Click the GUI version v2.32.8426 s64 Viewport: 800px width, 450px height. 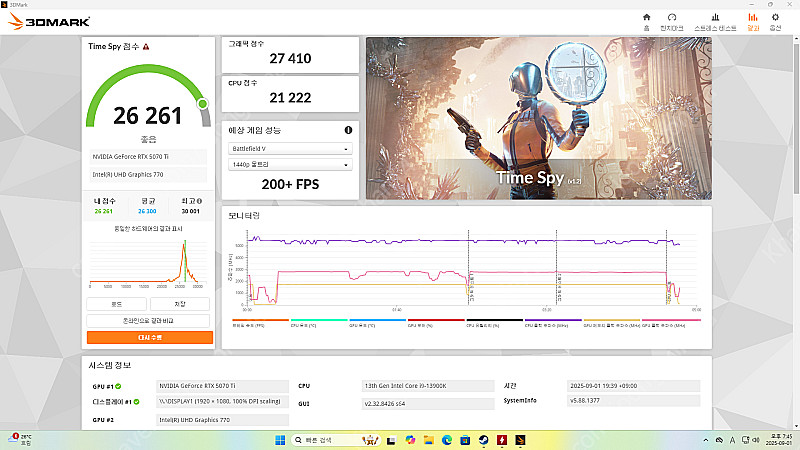[428, 404]
